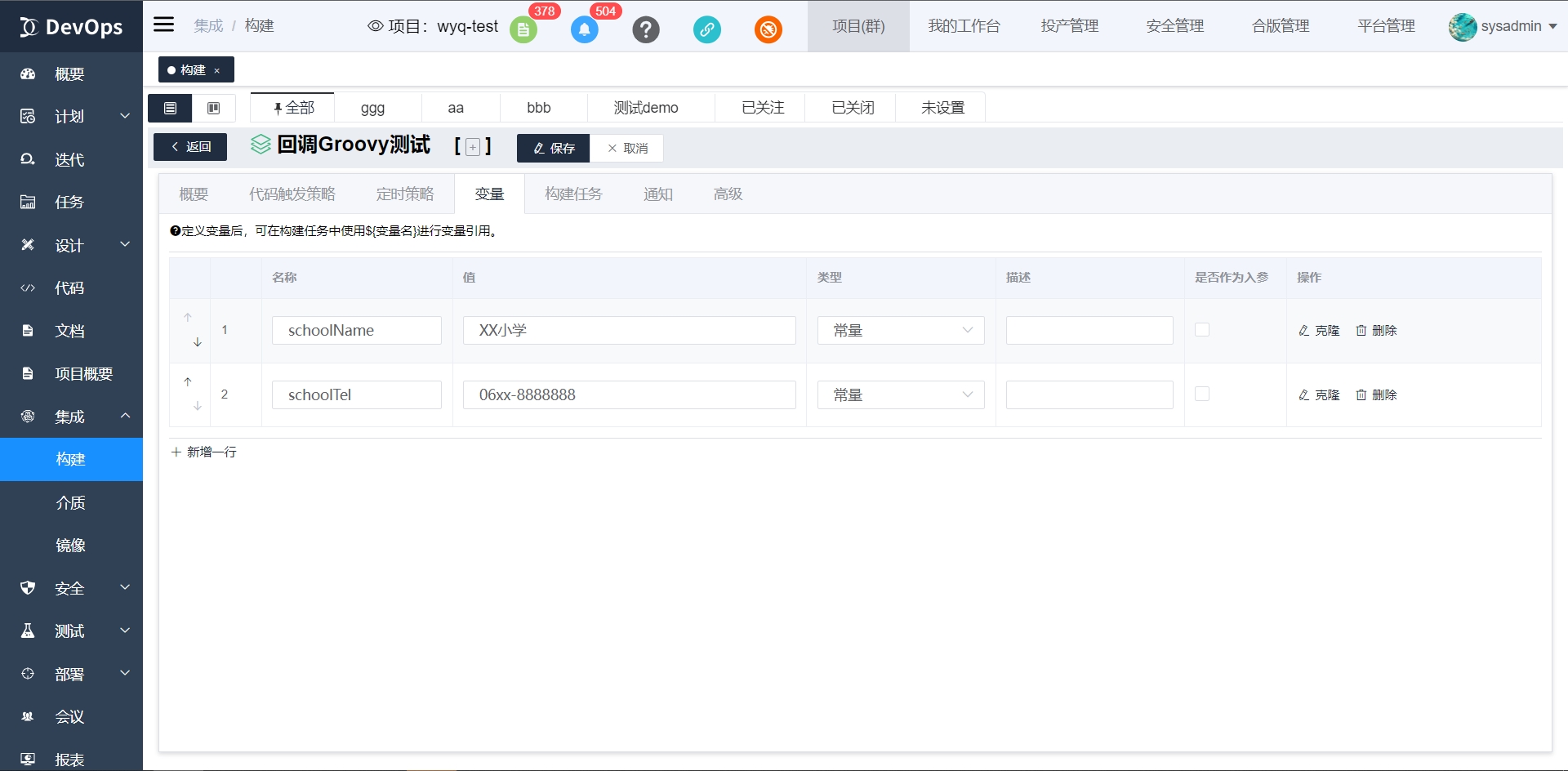
Task: Check input parameter box for schoolTel
Action: [x=1201, y=394]
